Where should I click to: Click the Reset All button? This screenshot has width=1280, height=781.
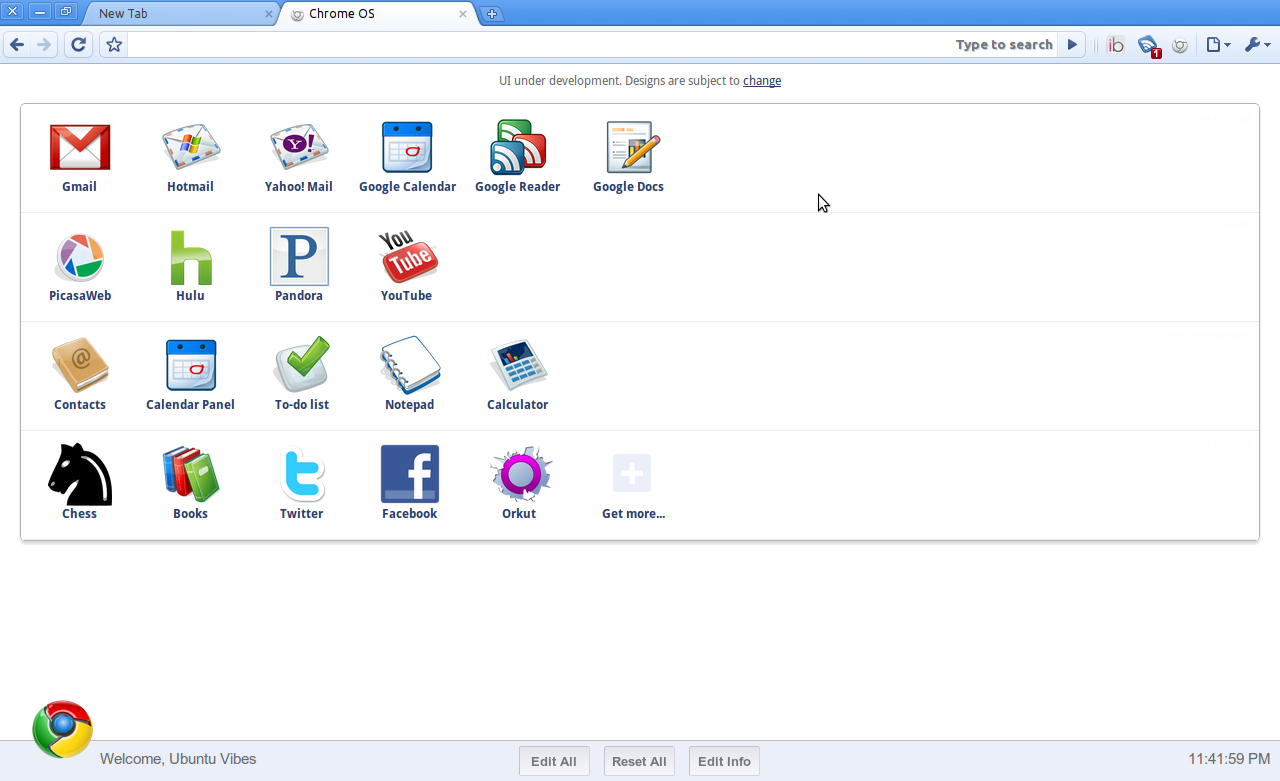click(x=639, y=761)
